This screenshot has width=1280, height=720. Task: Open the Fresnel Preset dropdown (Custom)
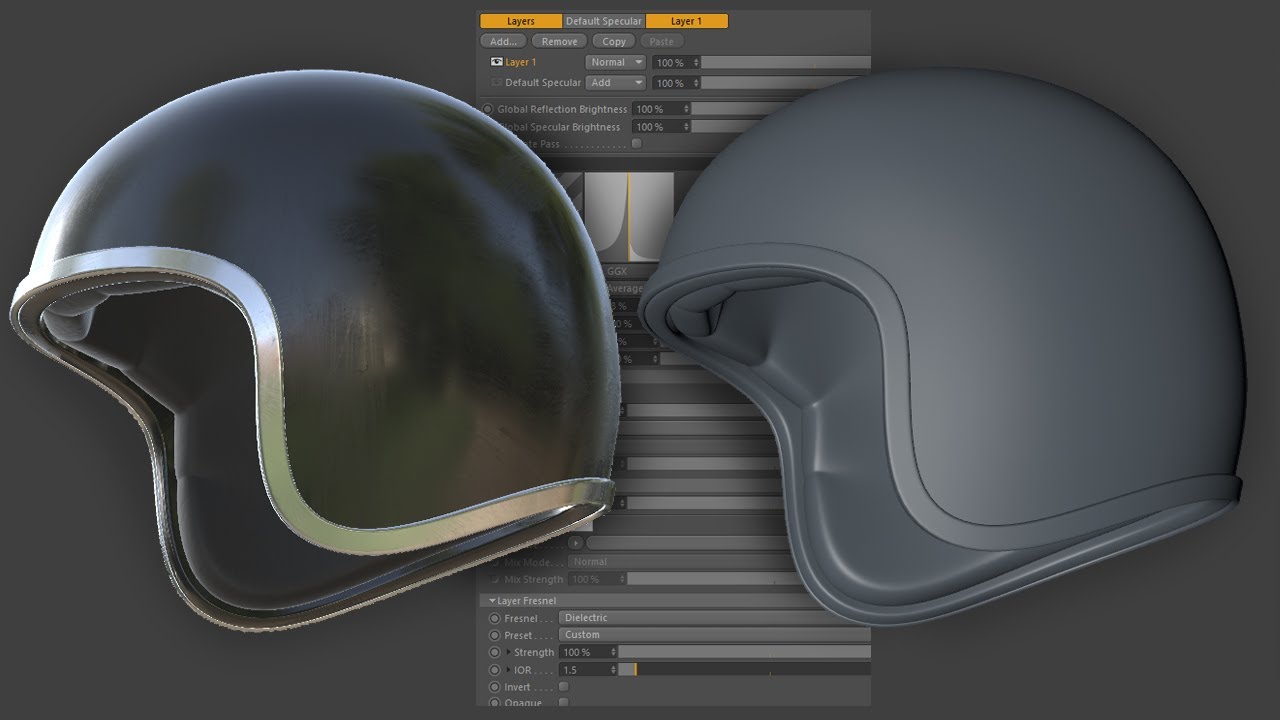714,635
